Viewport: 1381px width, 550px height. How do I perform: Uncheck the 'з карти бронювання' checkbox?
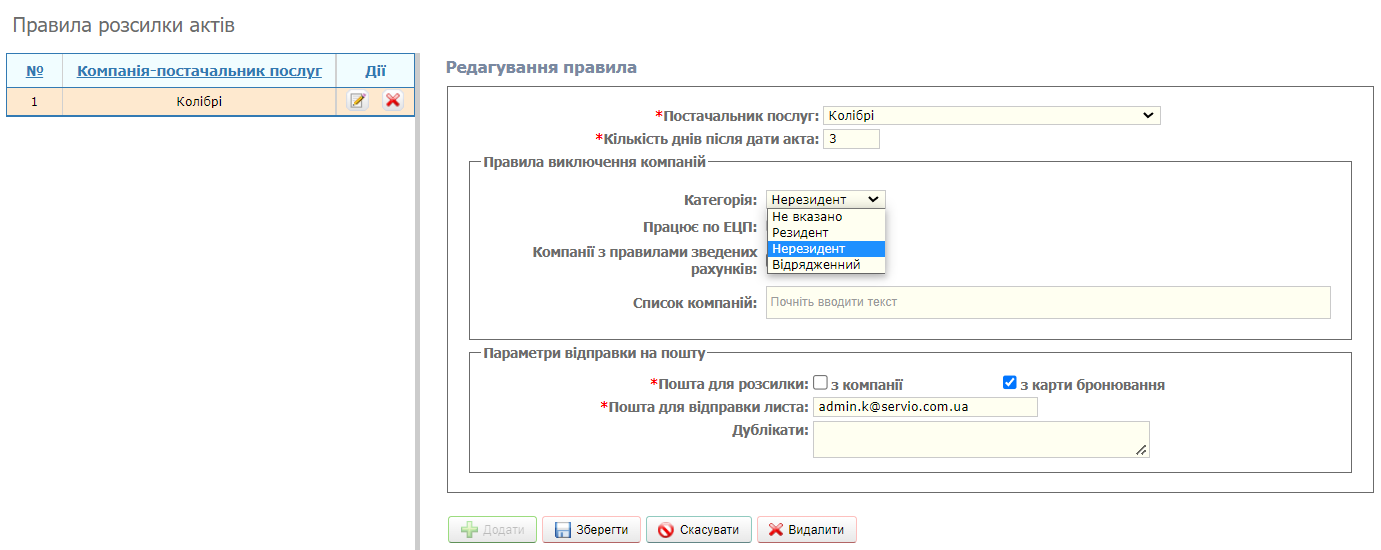tap(1009, 382)
